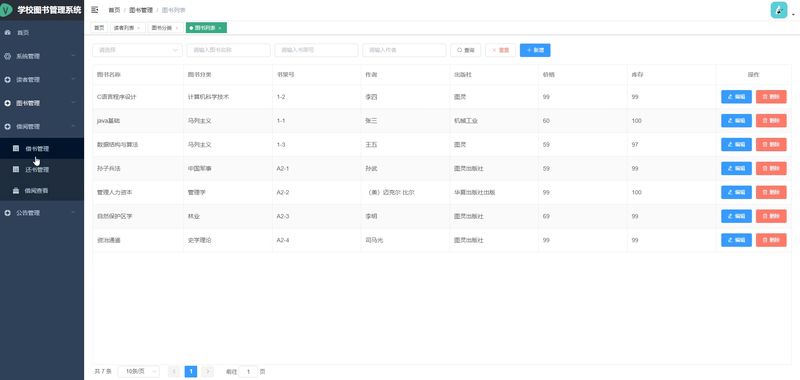Edit the C语言程序设计 row
This screenshot has height=380, width=800.
point(736,97)
